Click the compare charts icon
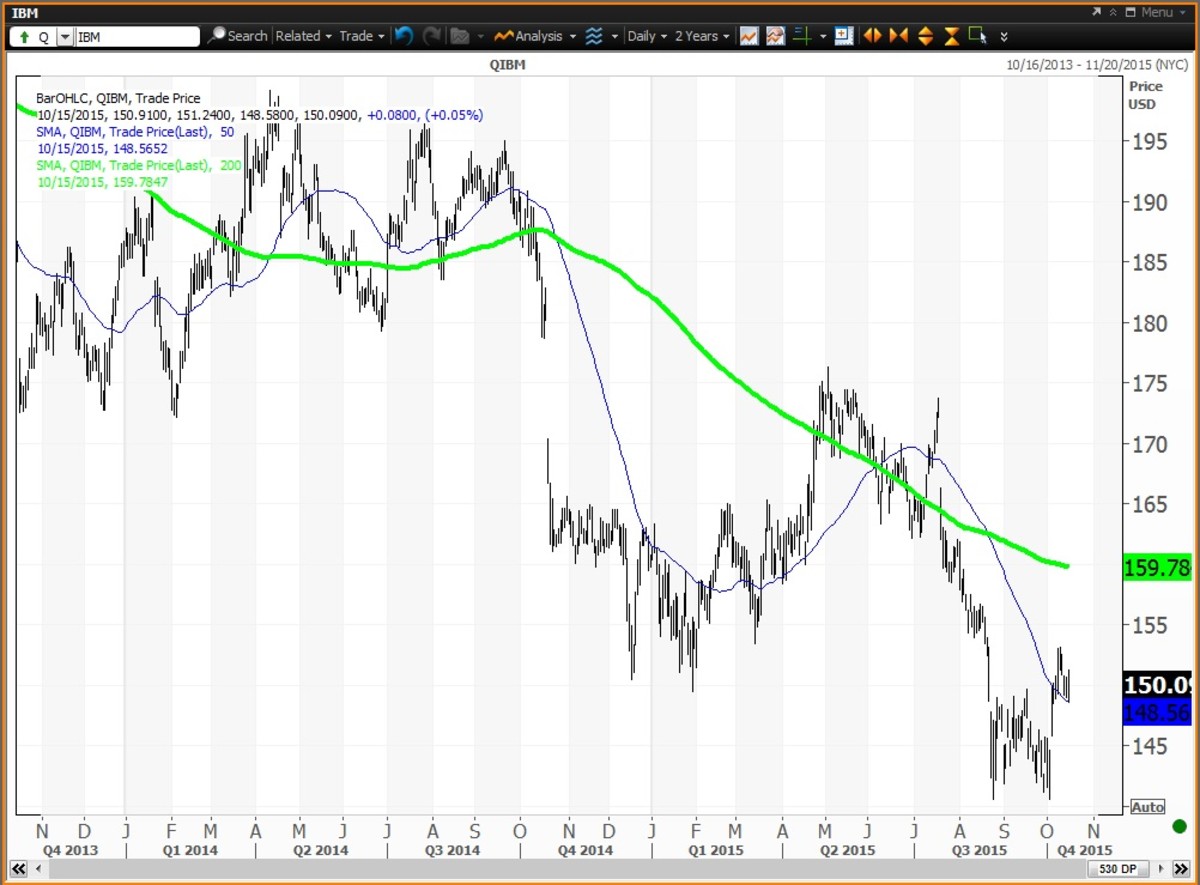 coord(775,36)
